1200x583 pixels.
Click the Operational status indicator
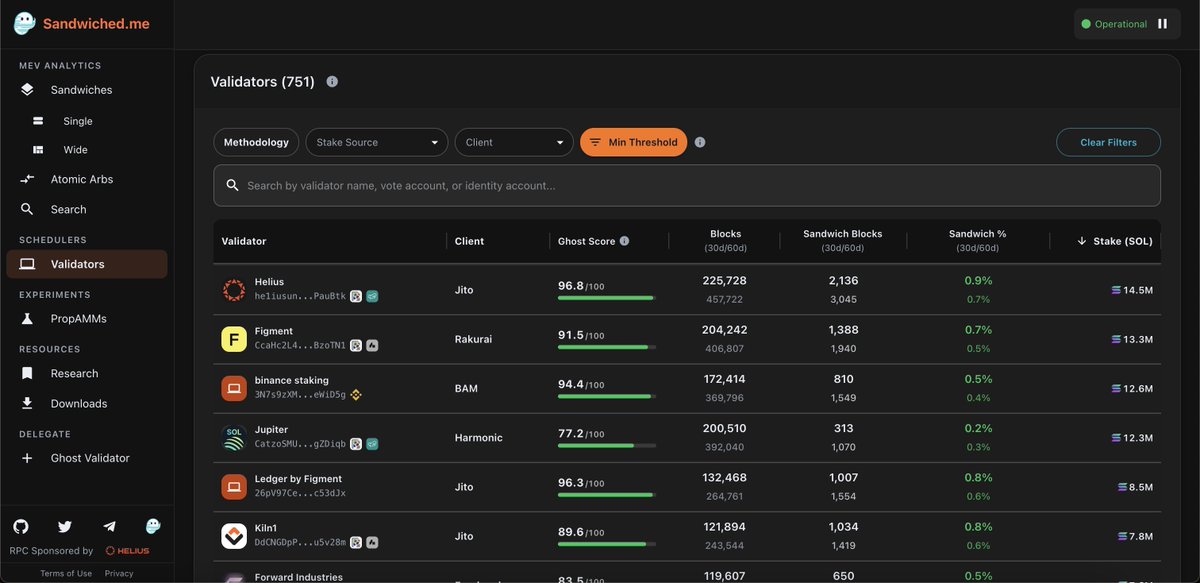coord(1114,24)
